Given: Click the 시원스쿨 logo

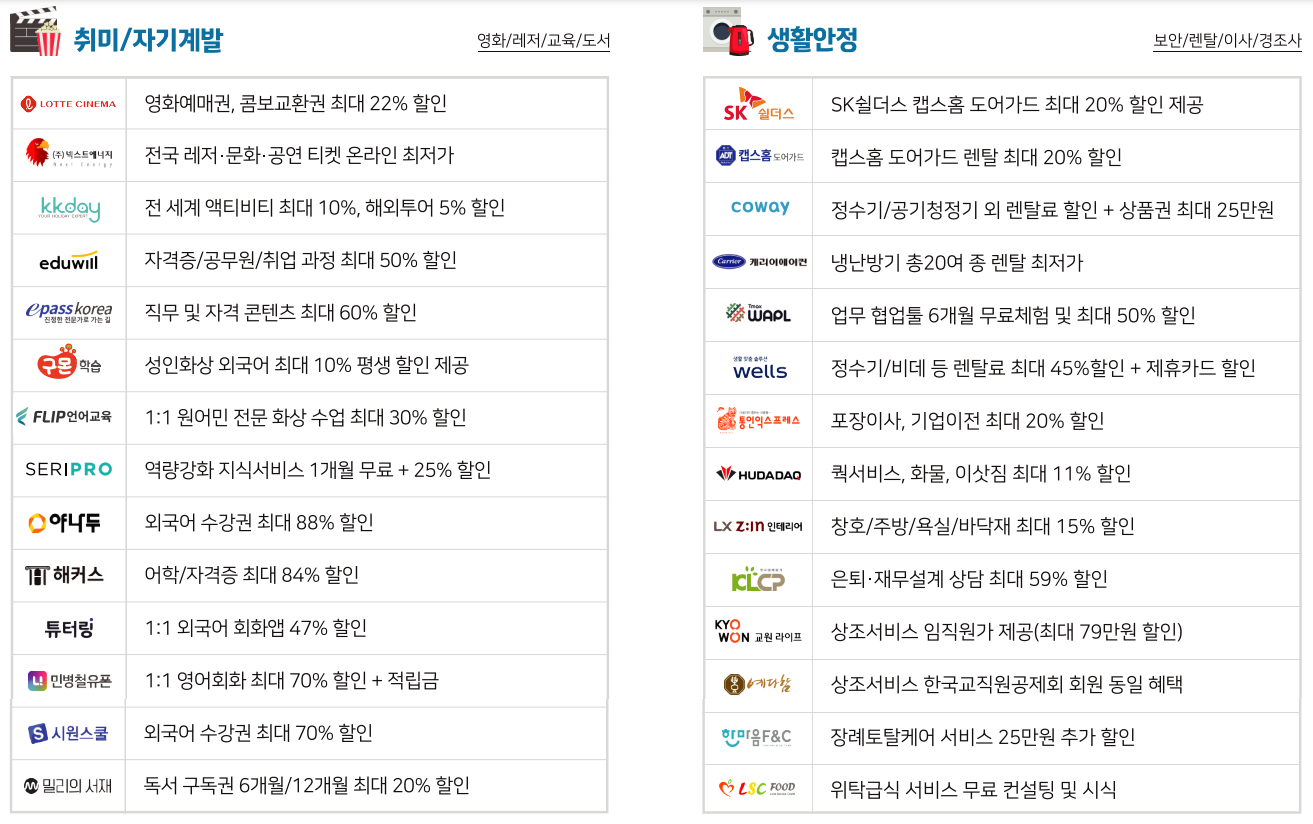Looking at the screenshot, I should 69,733.
